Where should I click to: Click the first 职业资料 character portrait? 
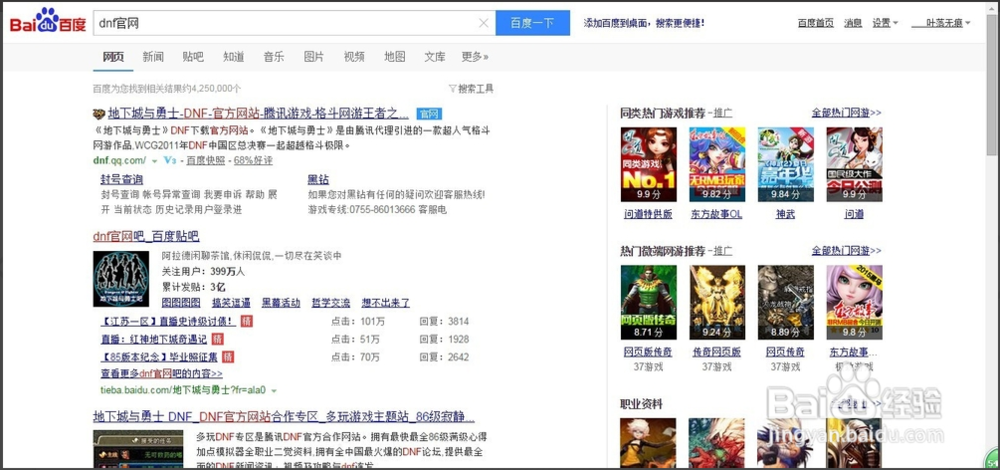pyautogui.click(x=649, y=443)
